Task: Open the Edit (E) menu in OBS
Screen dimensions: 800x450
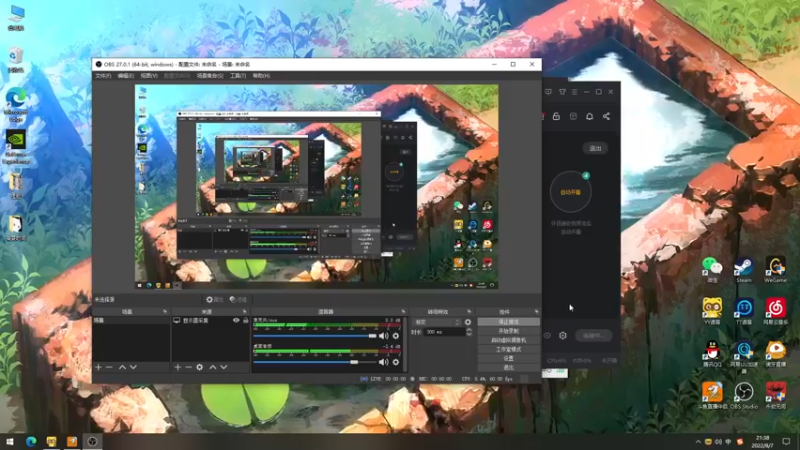Action: 126,76
